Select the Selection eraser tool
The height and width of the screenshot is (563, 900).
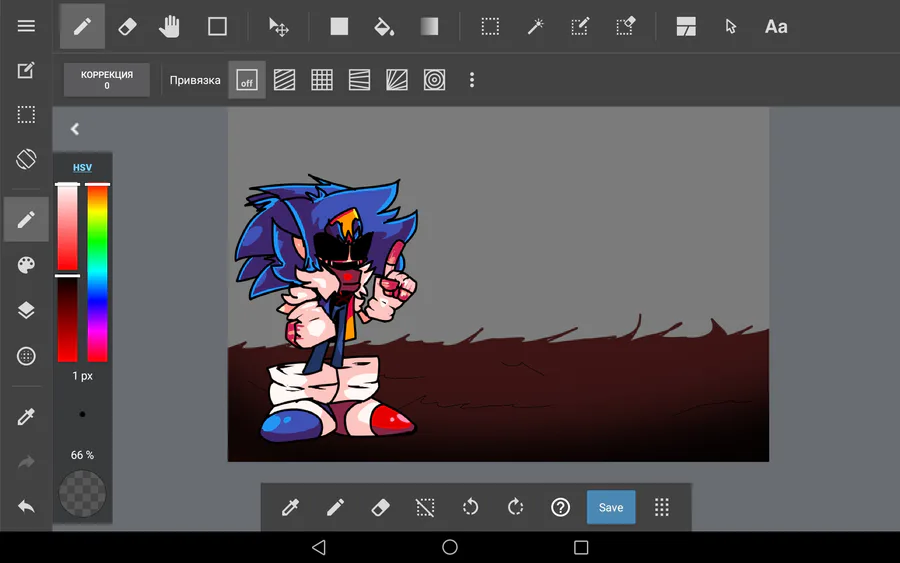pos(625,26)
